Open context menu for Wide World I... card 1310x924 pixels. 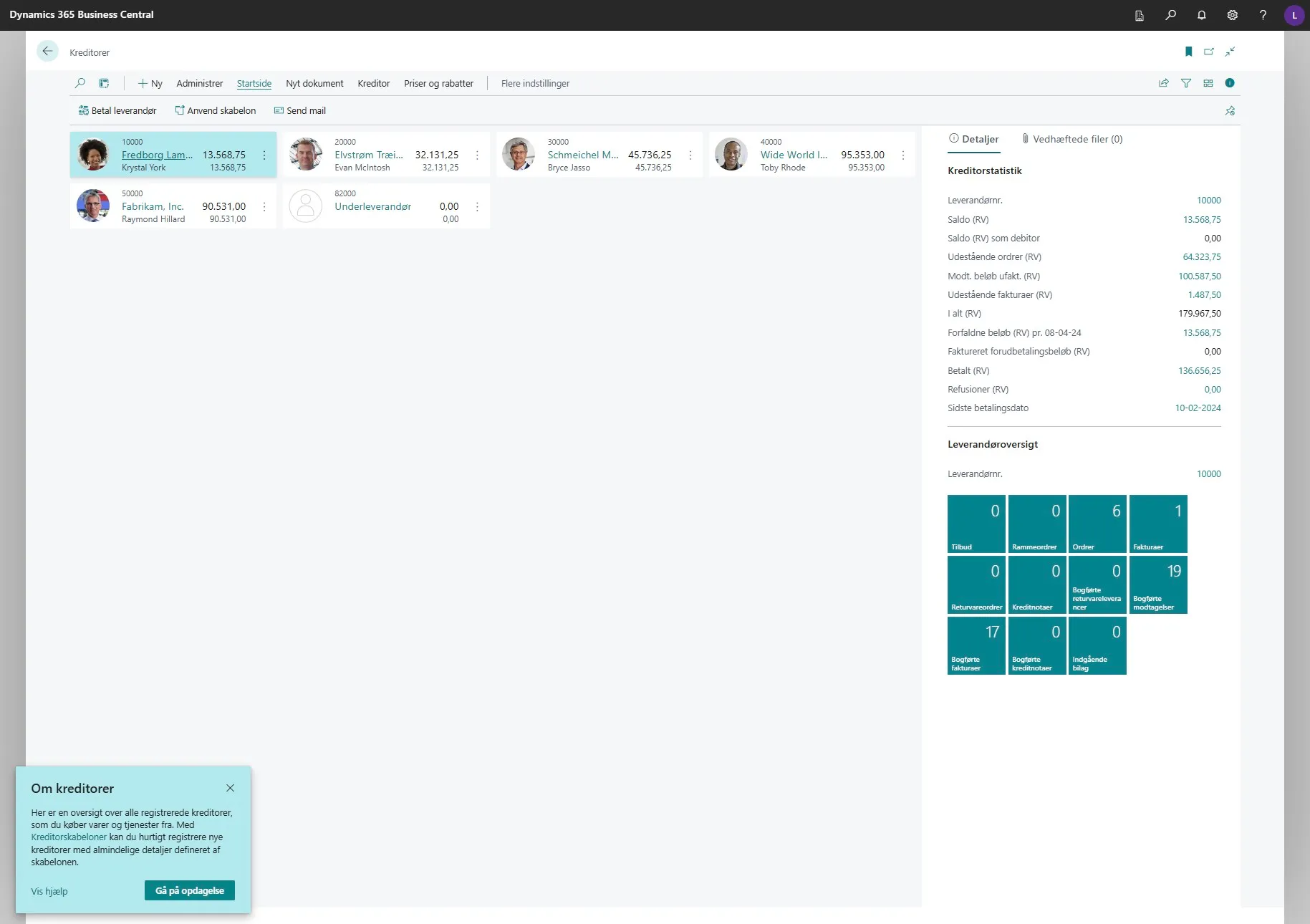(x=903, y=155)
